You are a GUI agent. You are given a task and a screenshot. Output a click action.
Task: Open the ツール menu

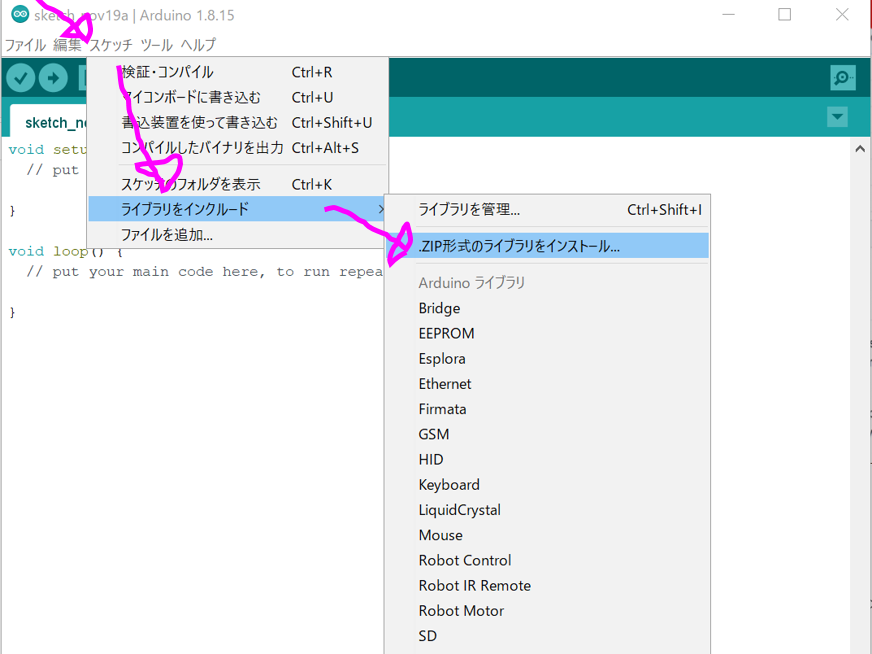[156, 45]
